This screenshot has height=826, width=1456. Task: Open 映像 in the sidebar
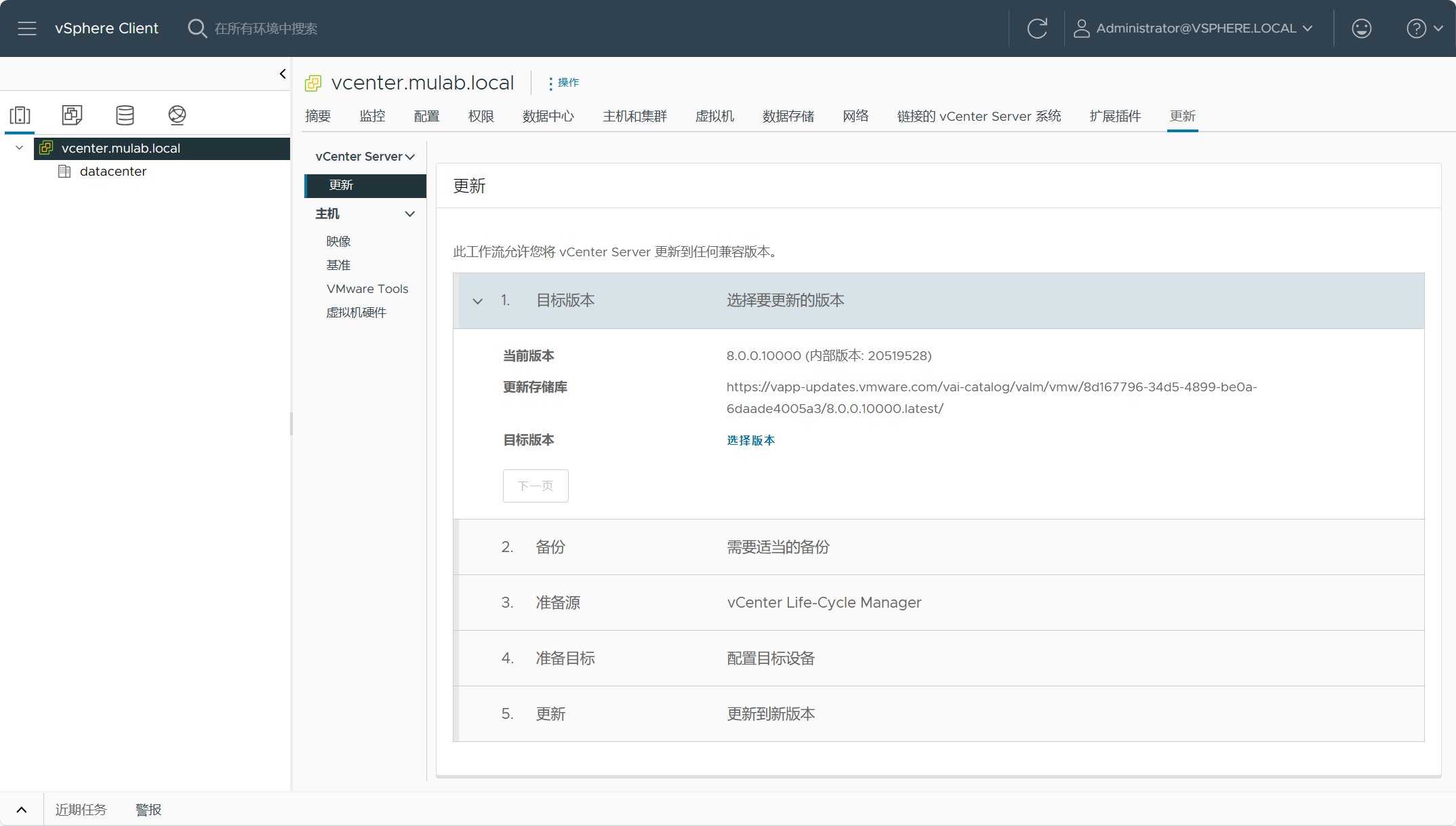[x=338, y=241]
